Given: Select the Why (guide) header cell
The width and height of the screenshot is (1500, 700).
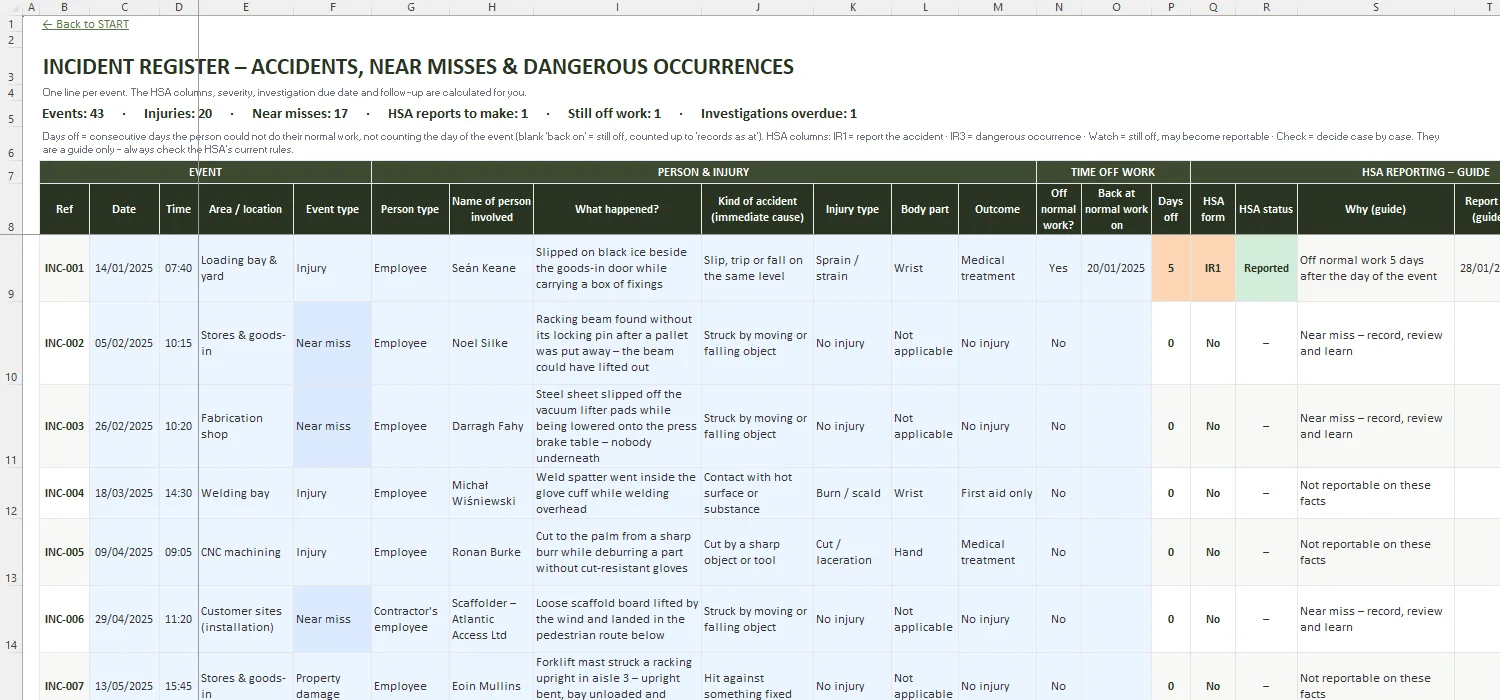Looking at the screenshot, I should pyautogui.click(x=1375, y=209).
